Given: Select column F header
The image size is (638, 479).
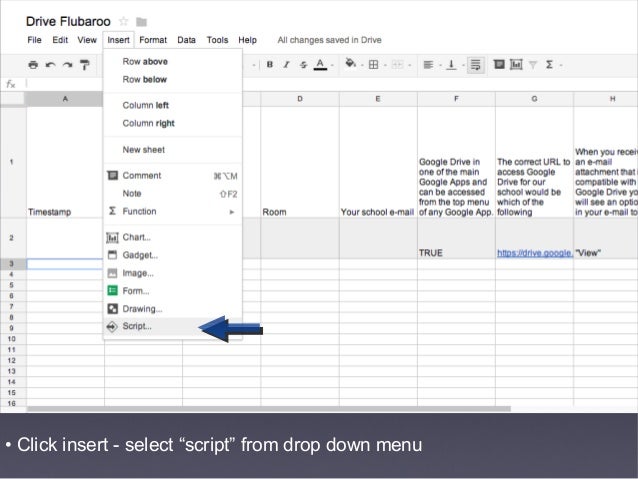Looking at the screenshot, I should coord(456,99).
